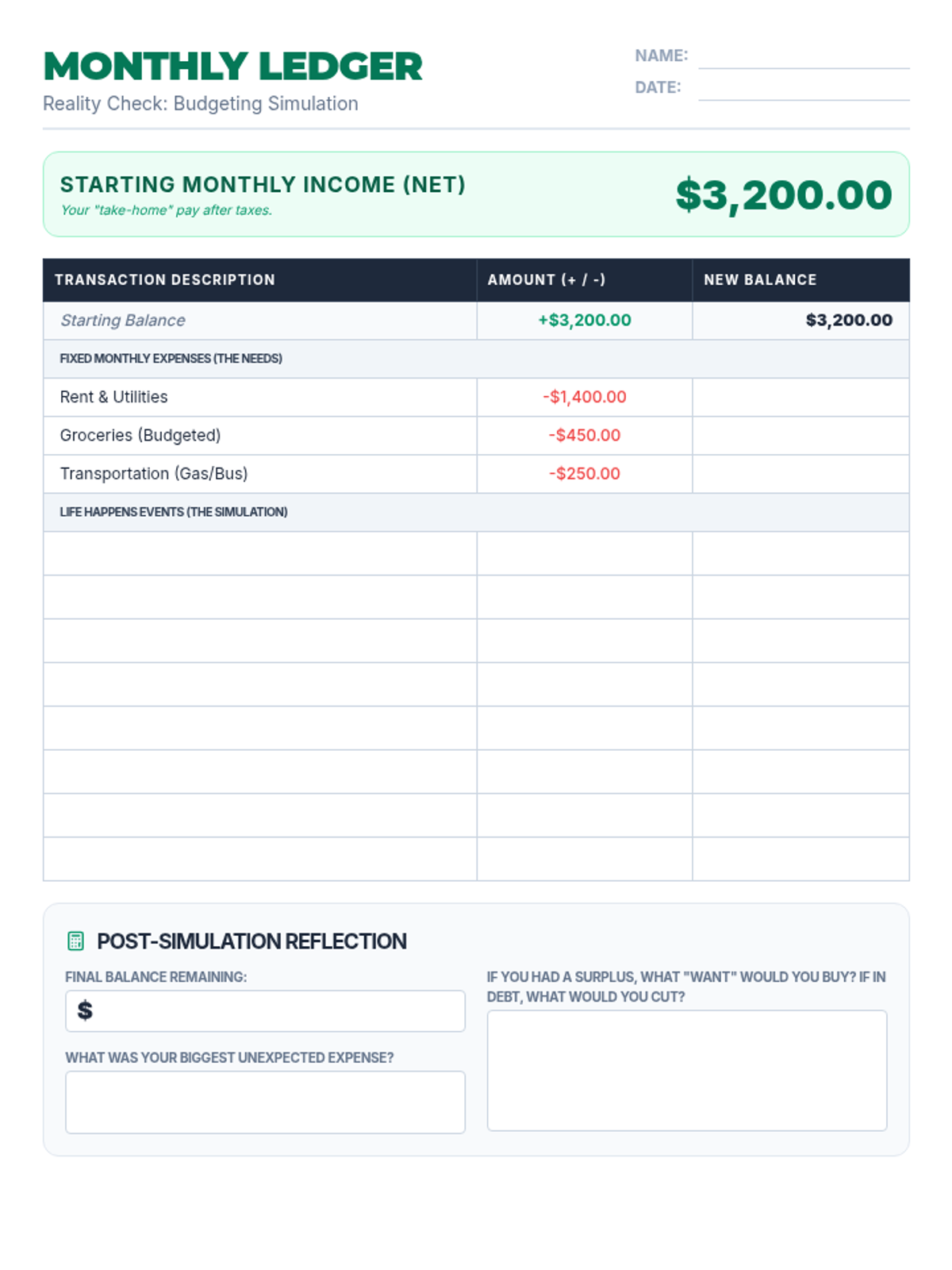The image size is (952, 1270).
Task: Click first empty Life Happens description cell
Action: click(259, 553)
